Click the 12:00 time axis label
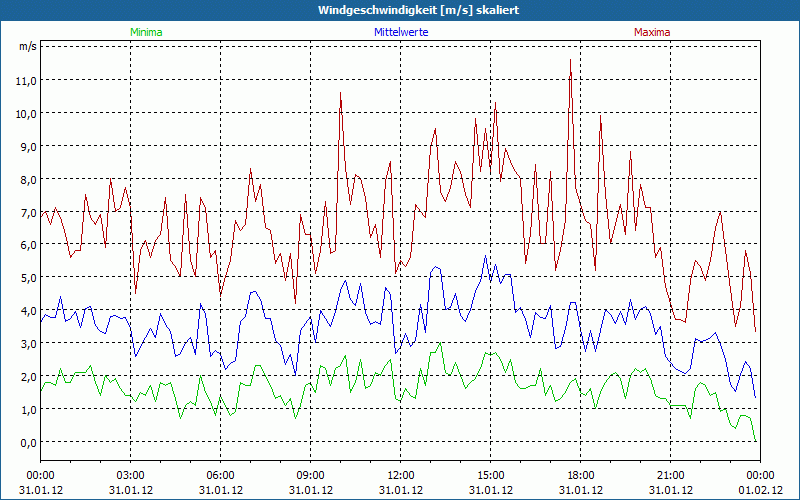This screenshot has width=800, height=500. point(401,476)
